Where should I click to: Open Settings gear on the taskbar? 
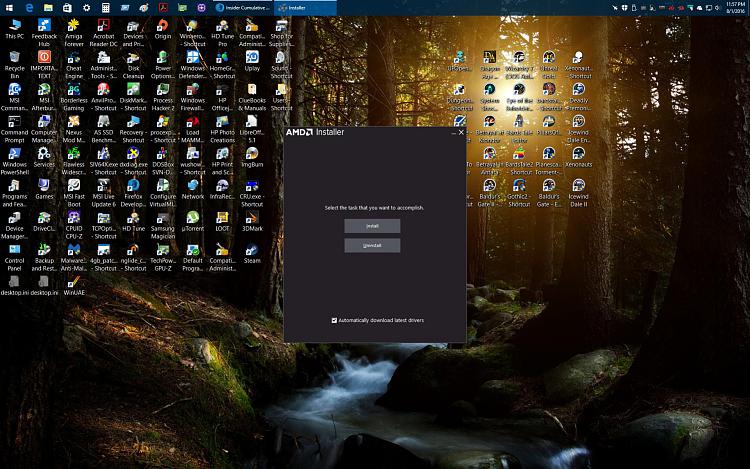point(87,8)
